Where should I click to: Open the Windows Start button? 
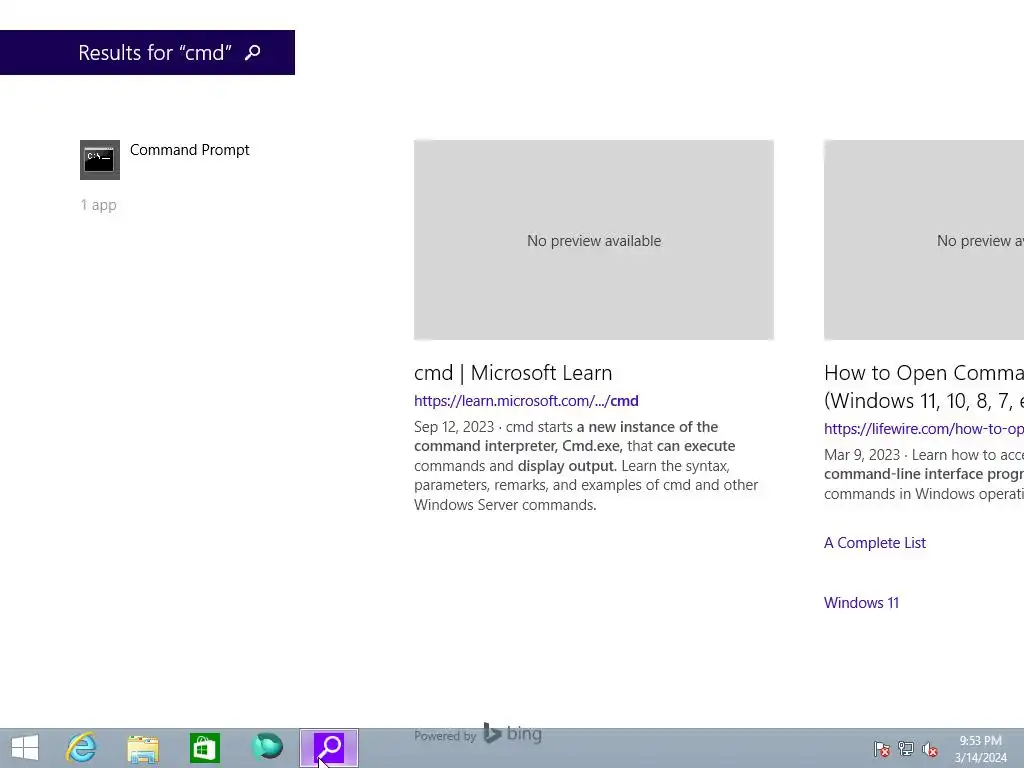25,748
